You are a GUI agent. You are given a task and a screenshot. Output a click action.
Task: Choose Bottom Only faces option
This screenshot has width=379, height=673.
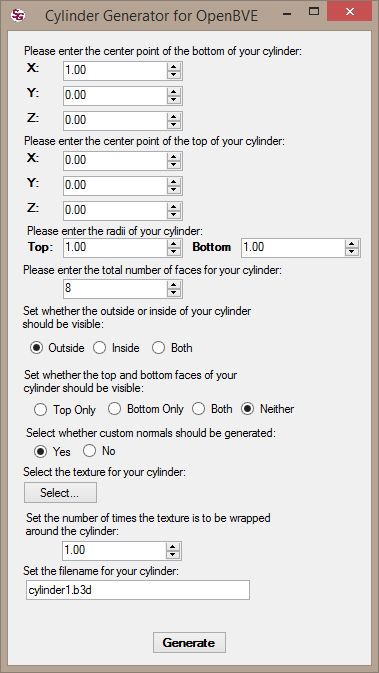point(146,409)
